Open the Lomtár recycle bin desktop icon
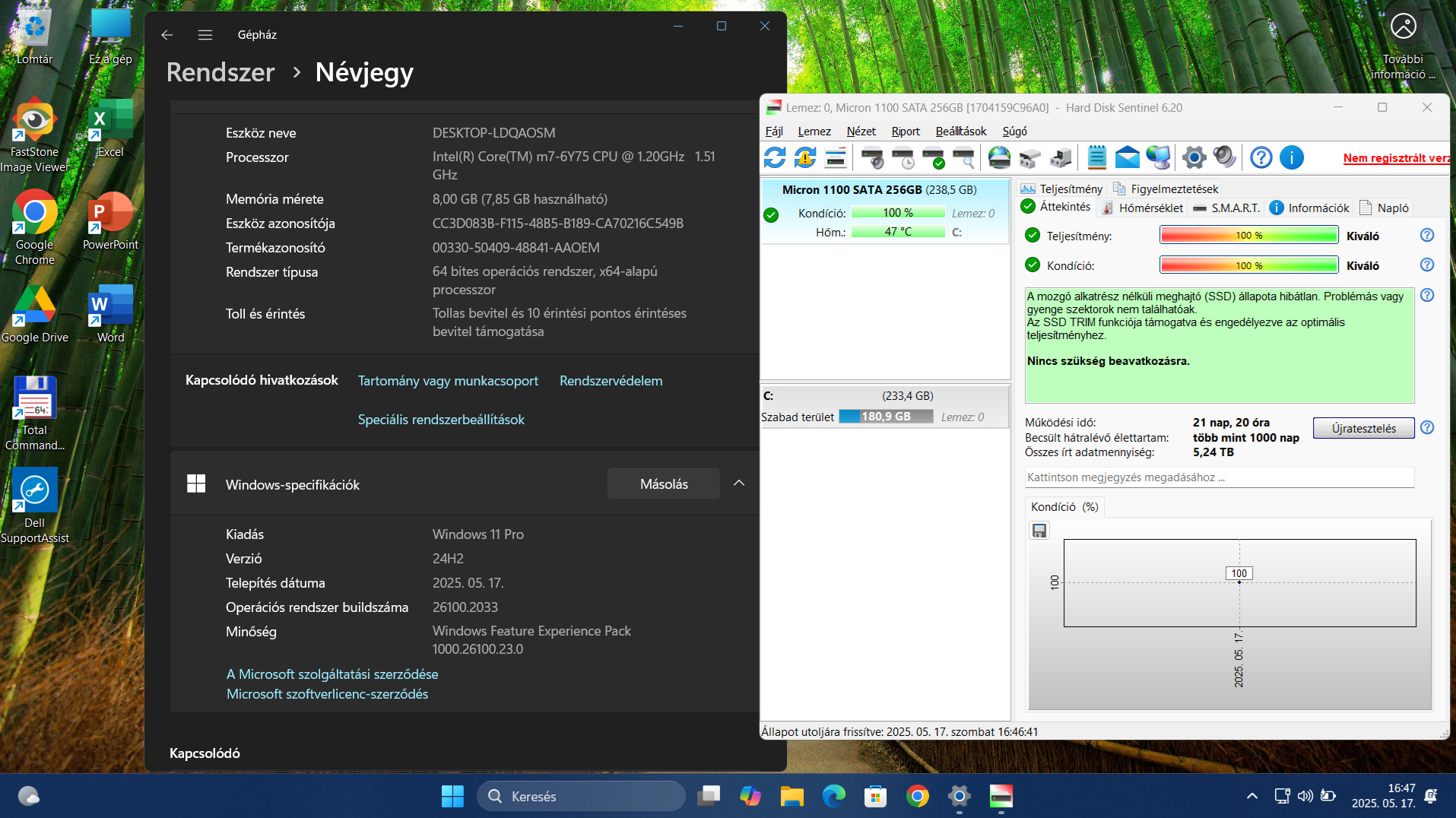The height and width of the screenshot is (818, 1456). point(34,36)
